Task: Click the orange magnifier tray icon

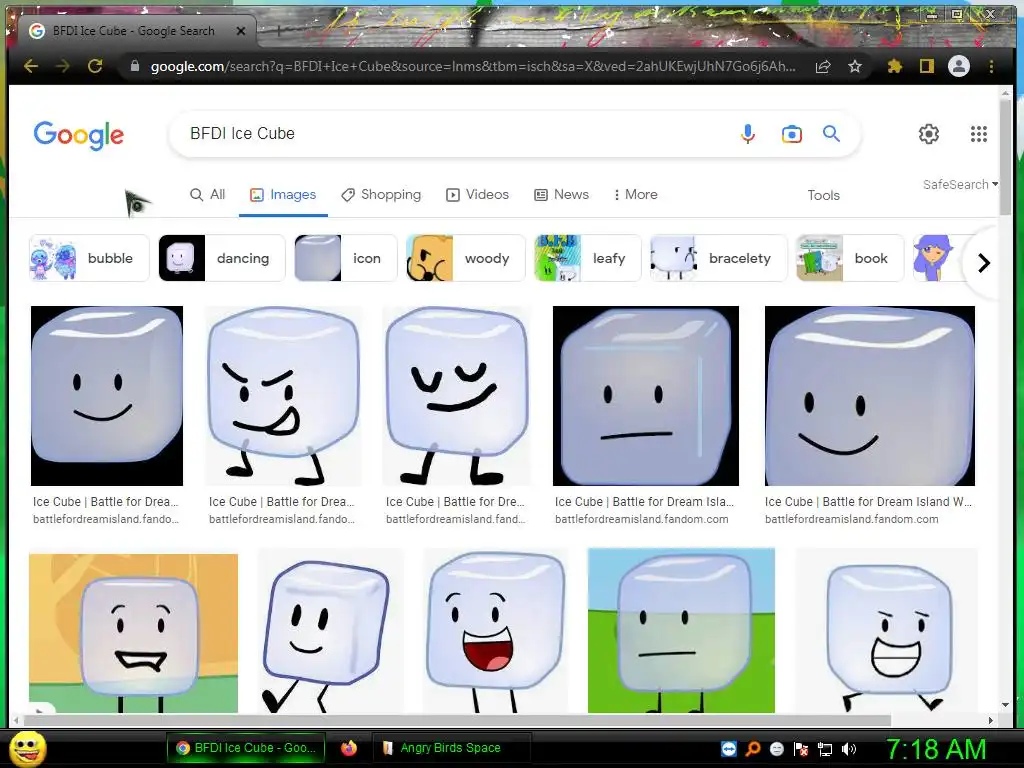Action: point(753,748)
